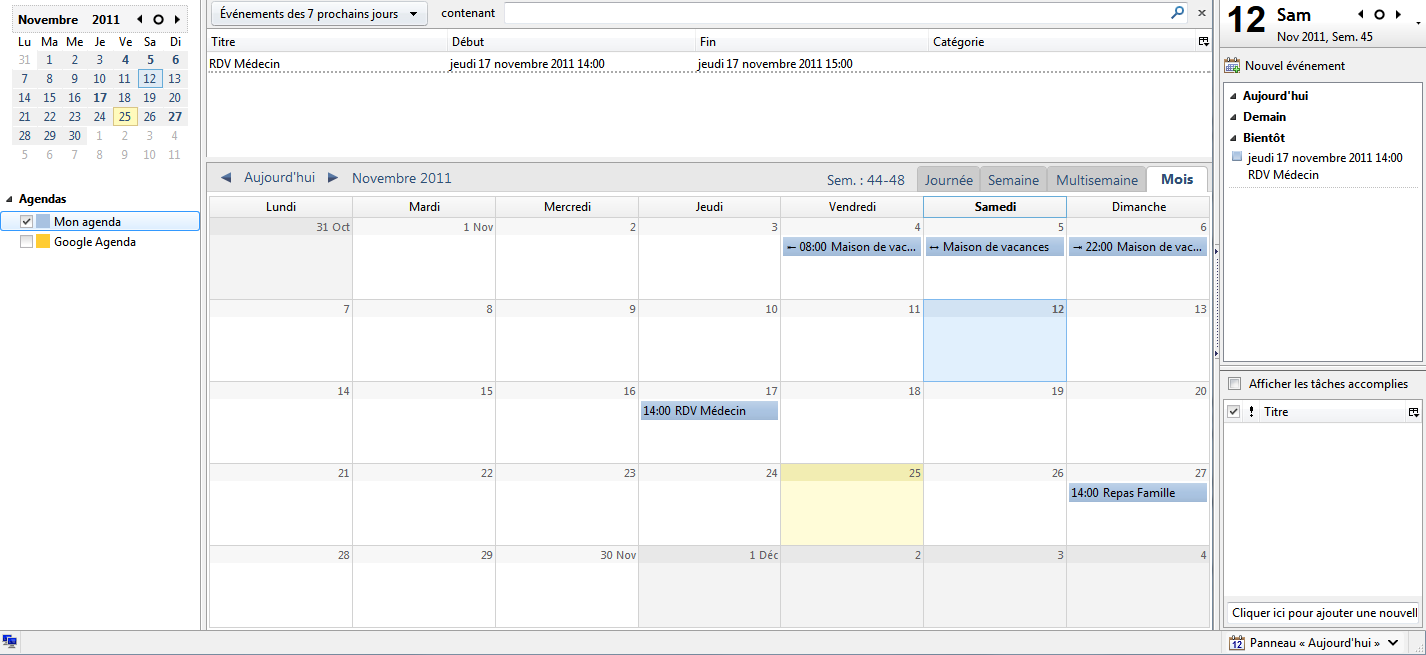Click the Samedi day column header
Screen dimensions: 1426x655
[995, 207]
